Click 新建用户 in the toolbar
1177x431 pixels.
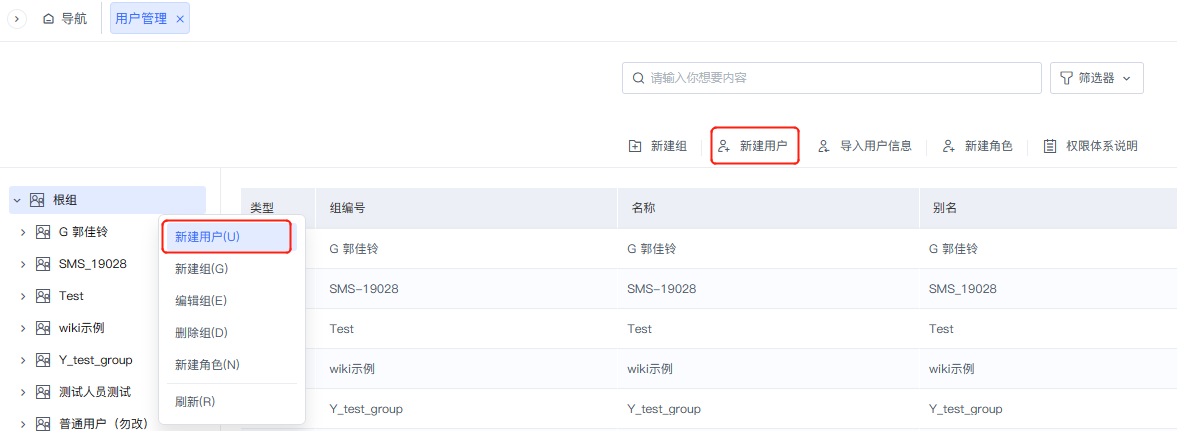click(754, 146)
